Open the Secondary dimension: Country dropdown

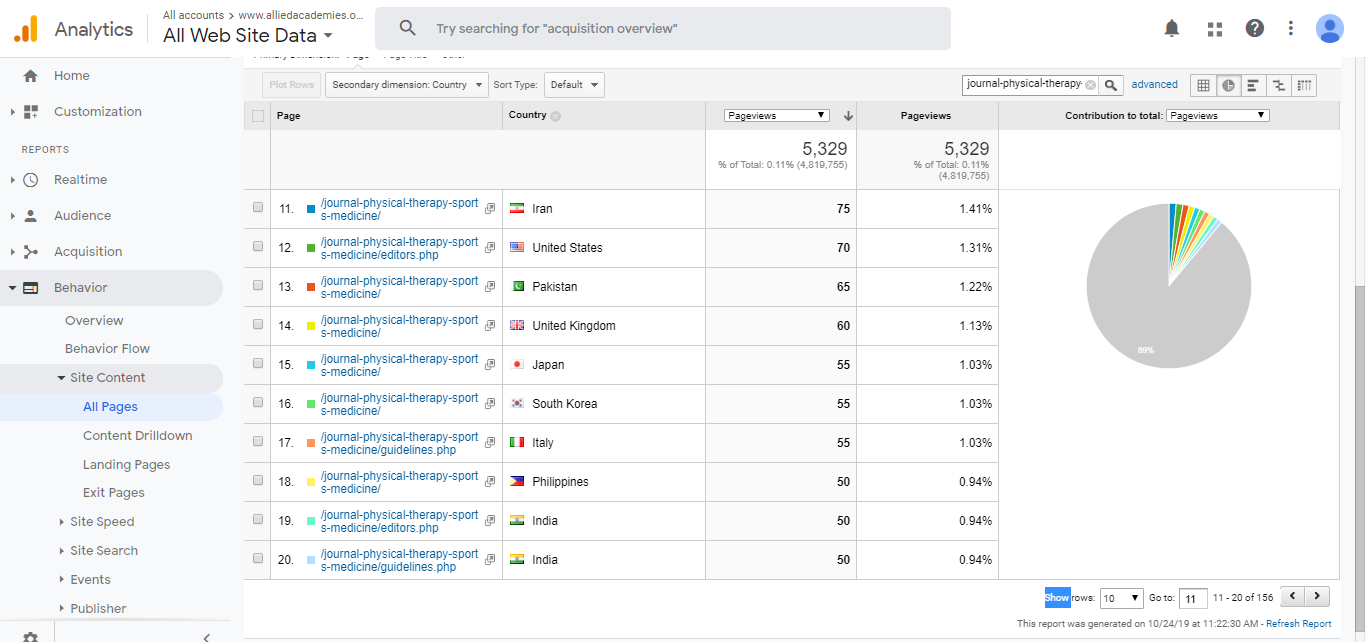[407, 85]
